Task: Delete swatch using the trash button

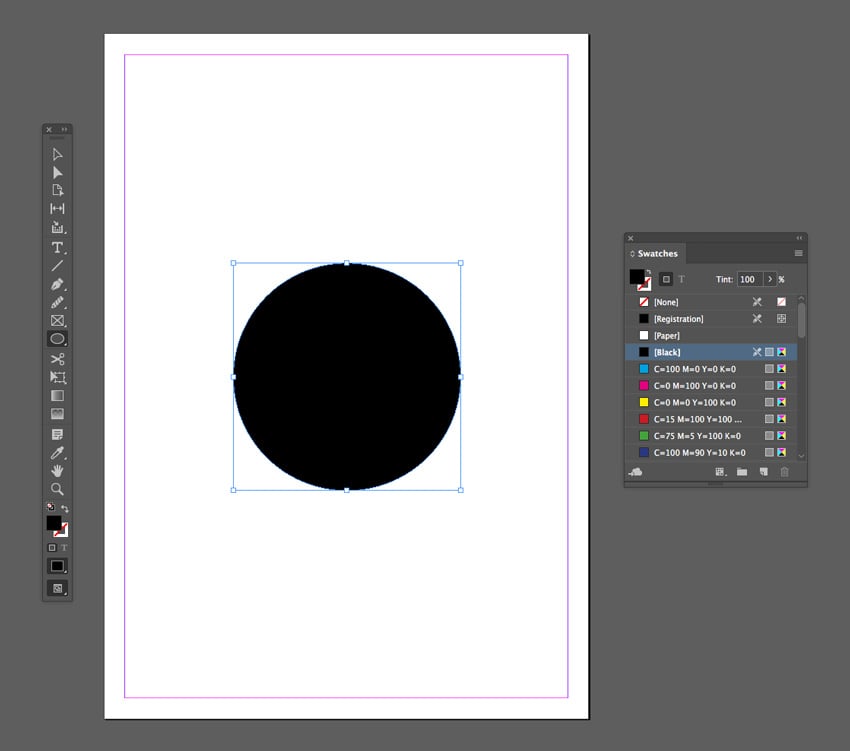Action: click(784, 470)
